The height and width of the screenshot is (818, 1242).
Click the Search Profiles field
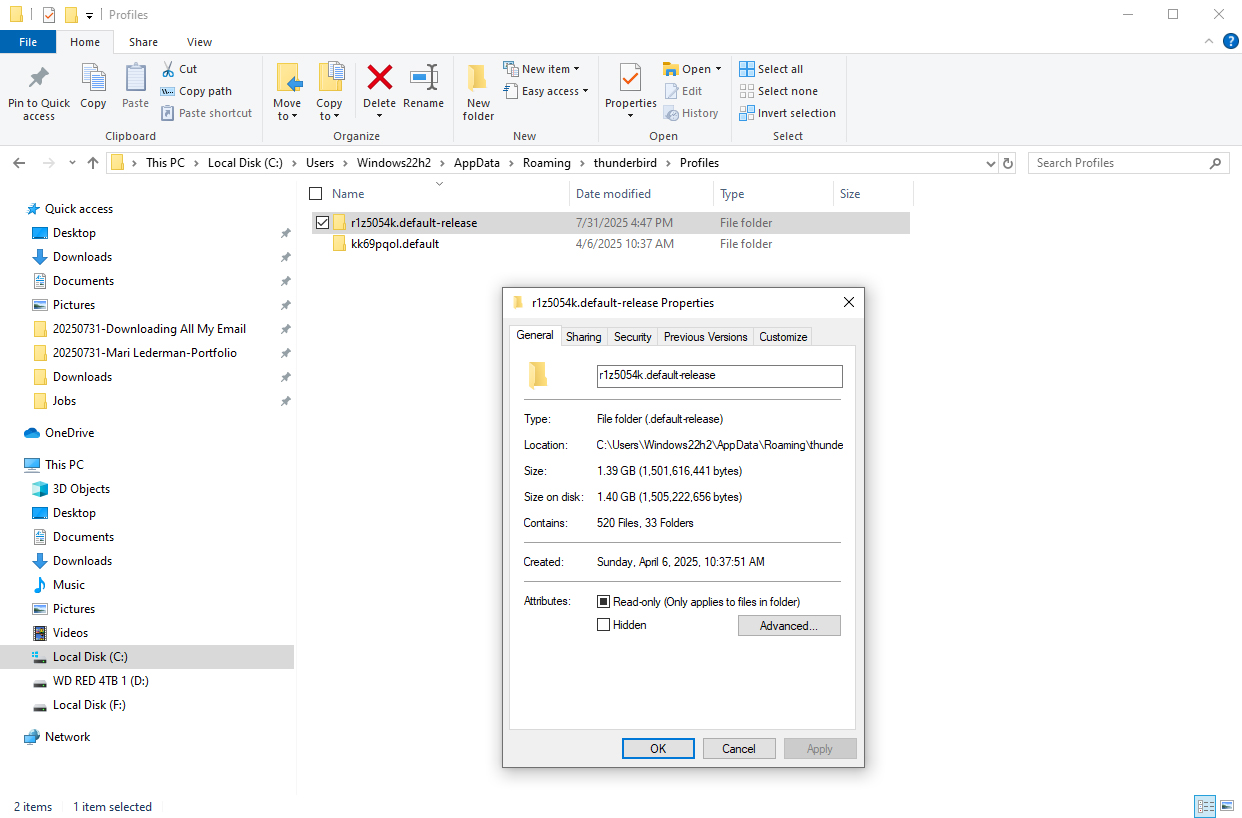tap(1129, 163)
